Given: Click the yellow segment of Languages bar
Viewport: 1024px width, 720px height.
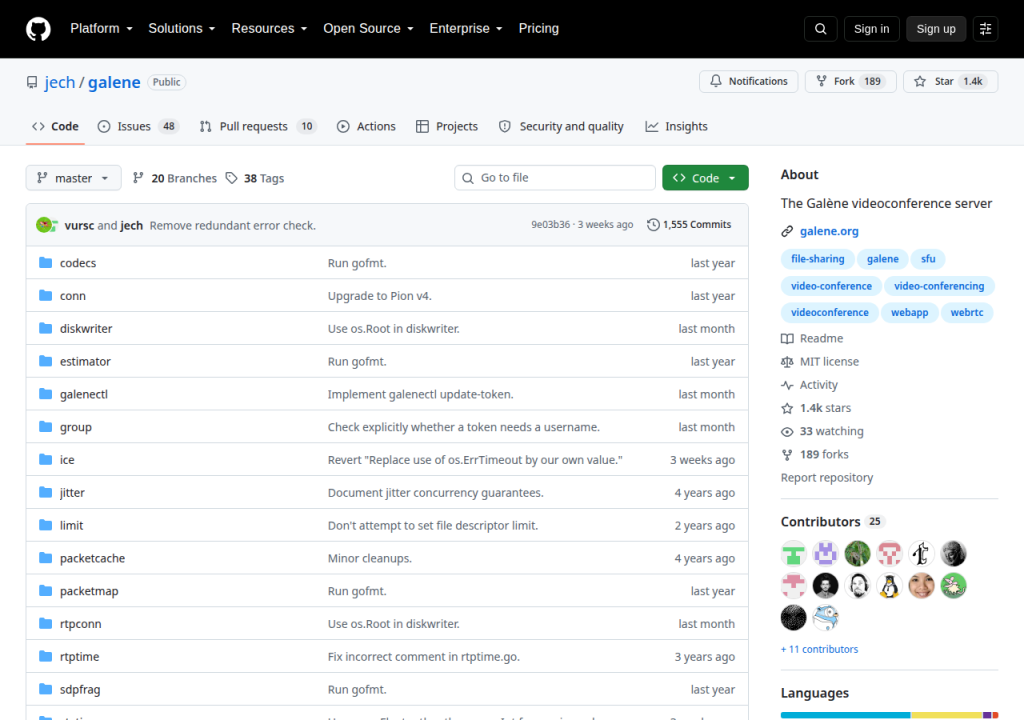Looking at the screenshot, I should pyautogui.click(x=946, y=715).
